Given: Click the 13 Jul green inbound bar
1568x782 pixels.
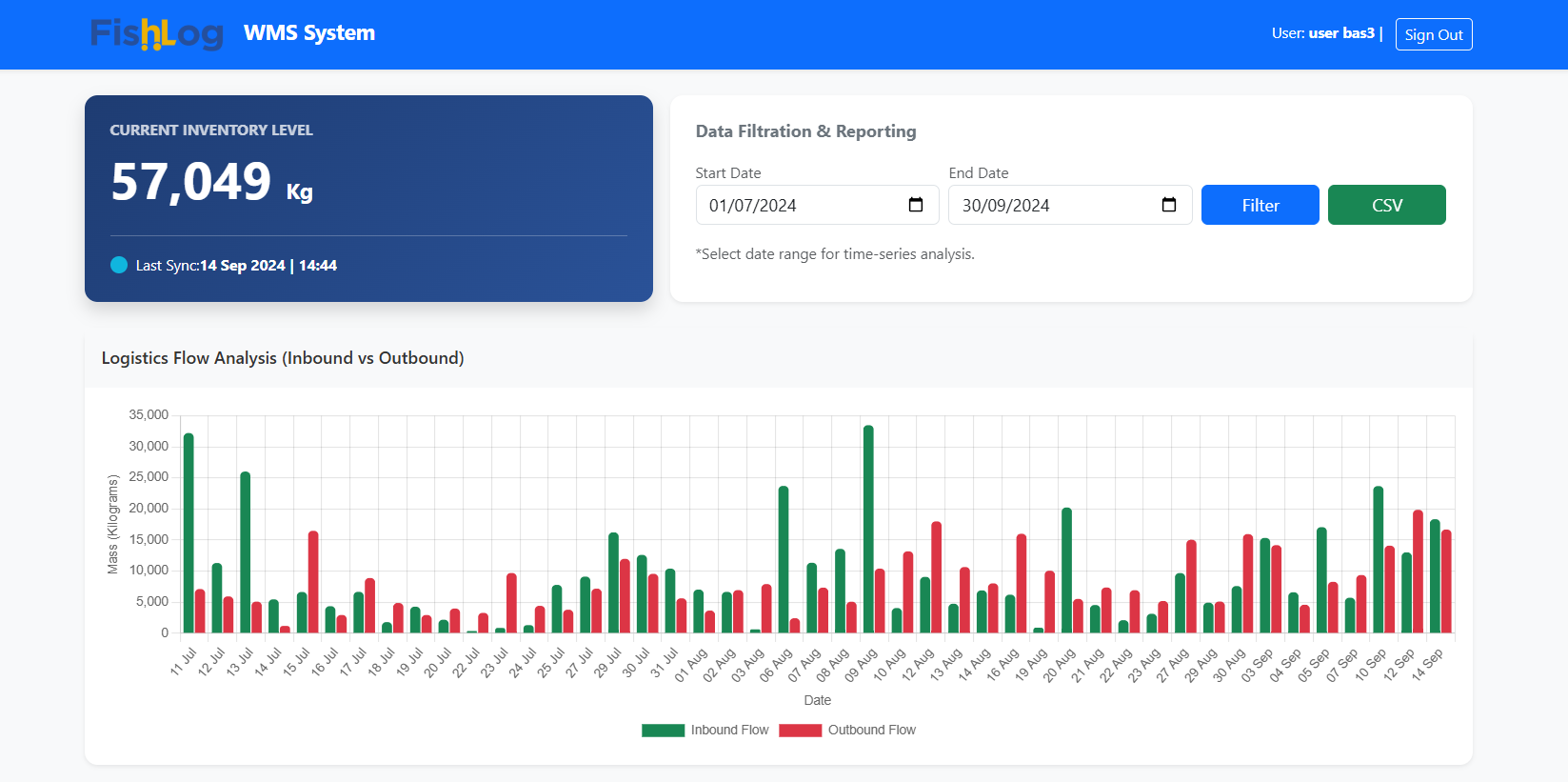Looking at the screenshot, I should 246,552.
